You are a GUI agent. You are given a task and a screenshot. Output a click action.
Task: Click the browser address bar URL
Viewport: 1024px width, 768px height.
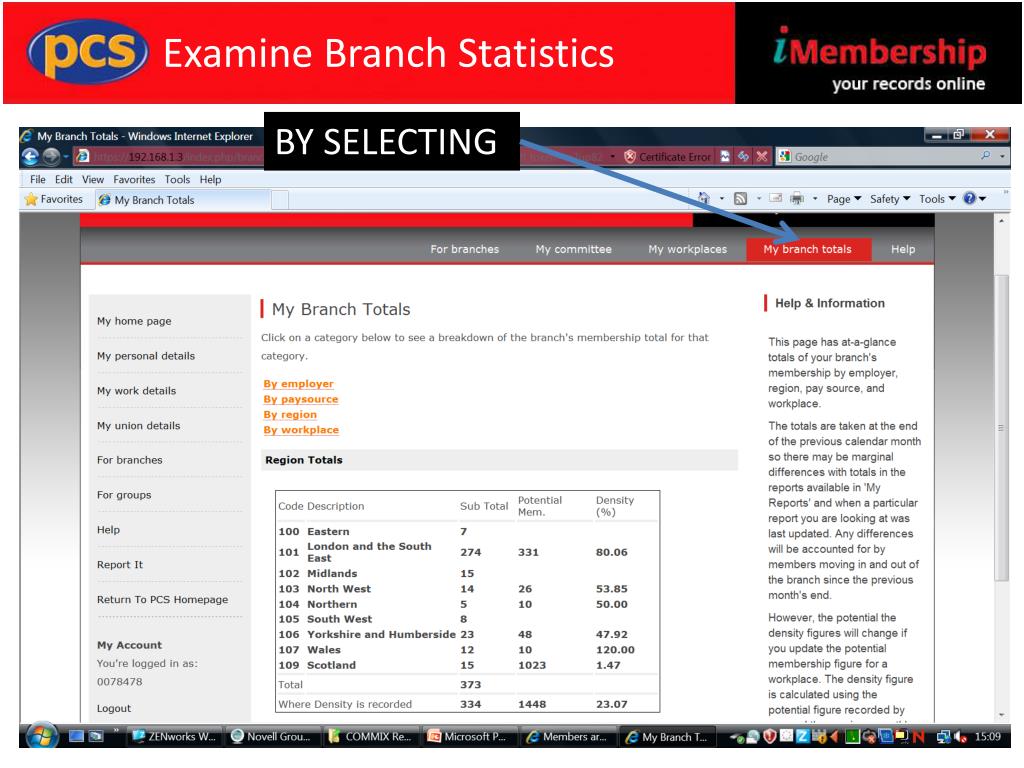coord(346,157)
